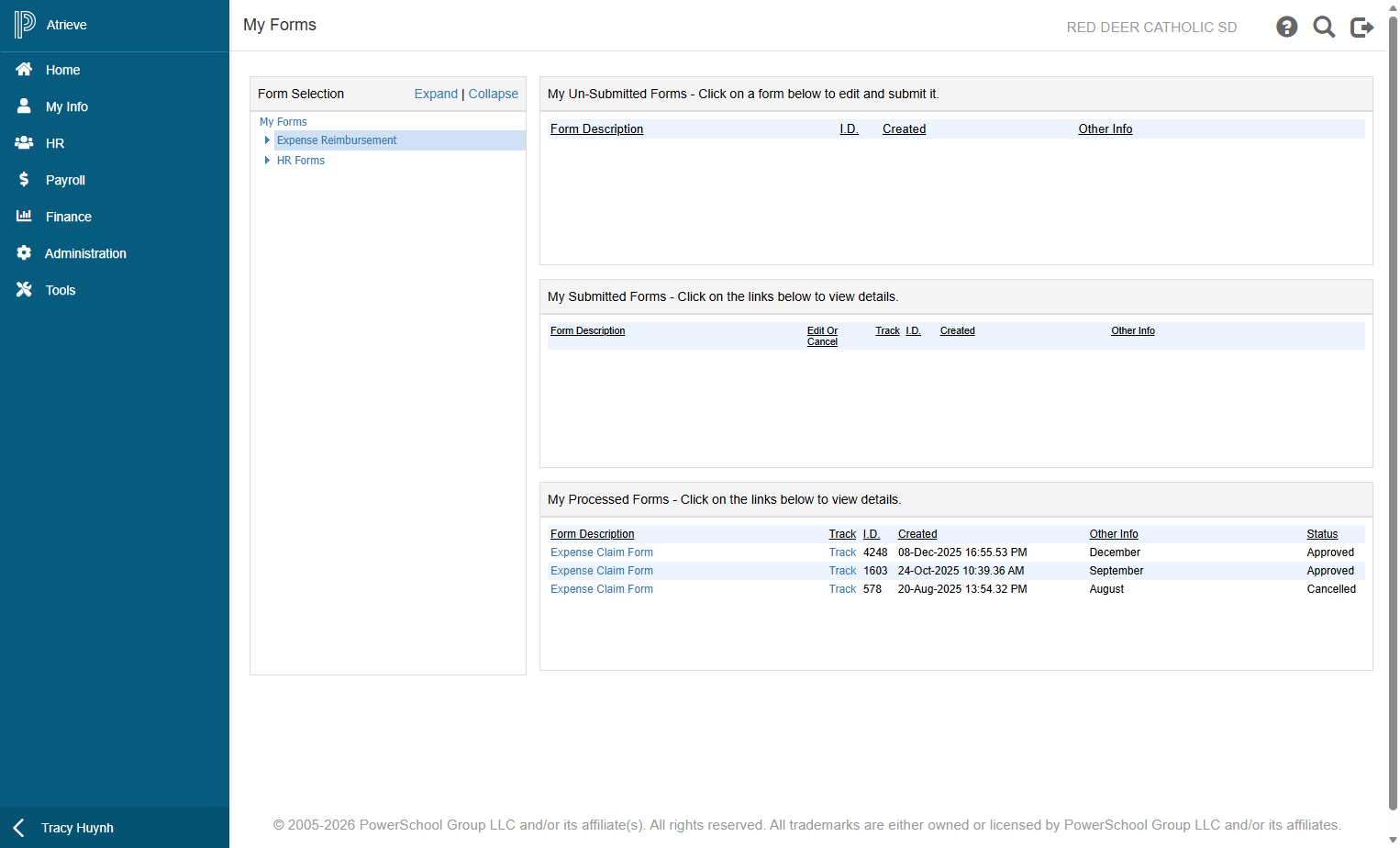Select the HR Forms tree node

(301, 161)
